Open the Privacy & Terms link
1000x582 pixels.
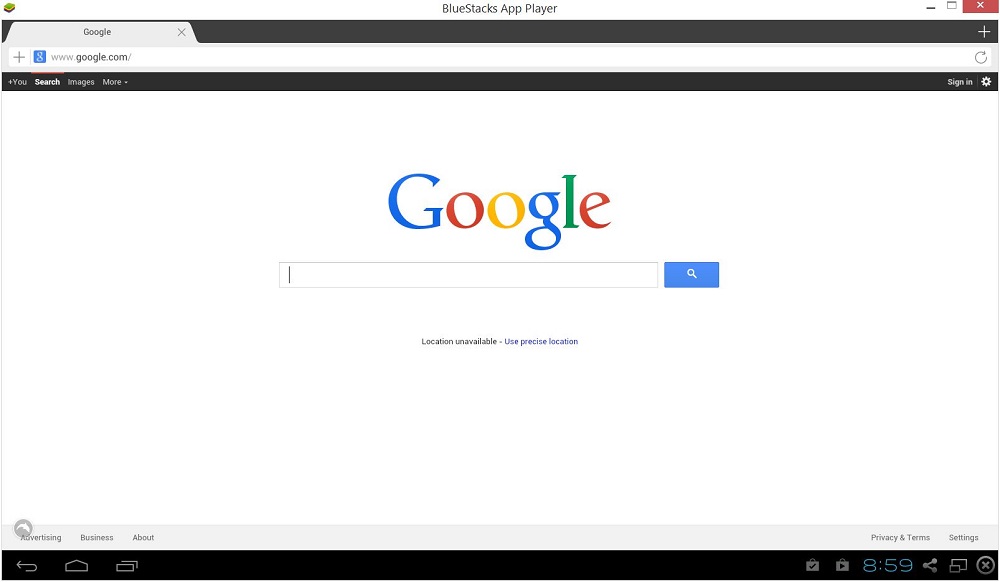[x=900, y=537]
